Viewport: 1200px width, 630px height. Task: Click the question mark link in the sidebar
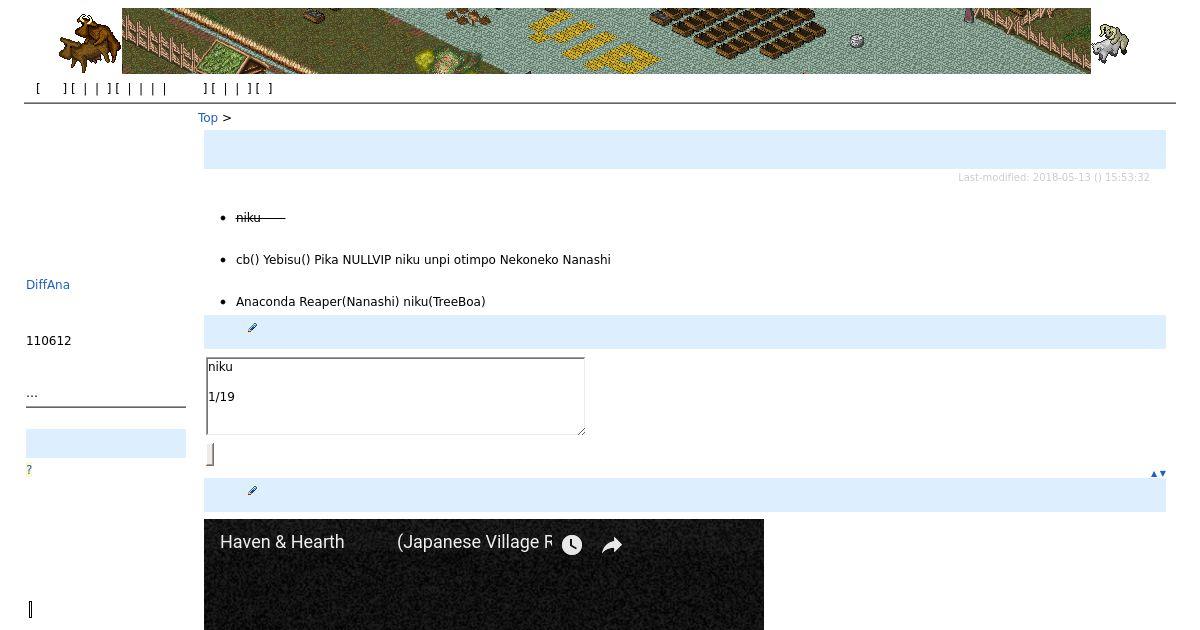click(29, 470)
